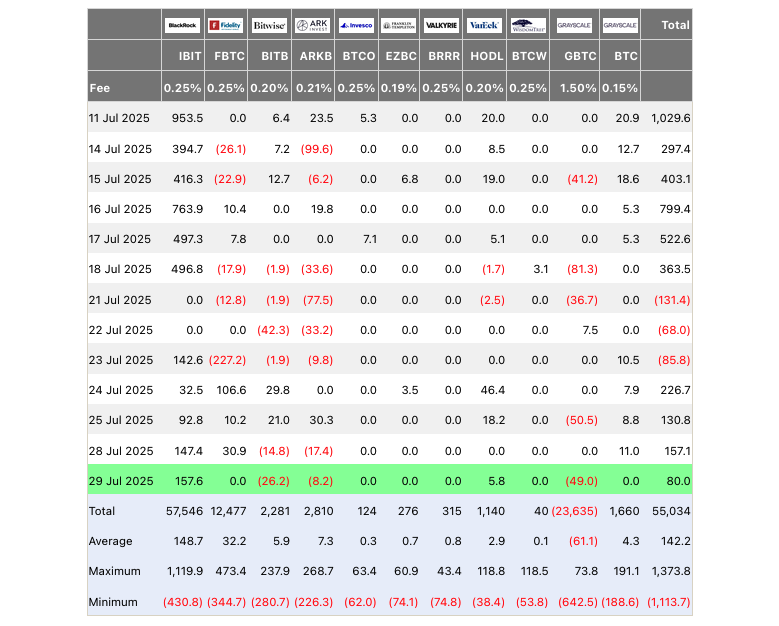Click the Average row label

tap(110, 541)
